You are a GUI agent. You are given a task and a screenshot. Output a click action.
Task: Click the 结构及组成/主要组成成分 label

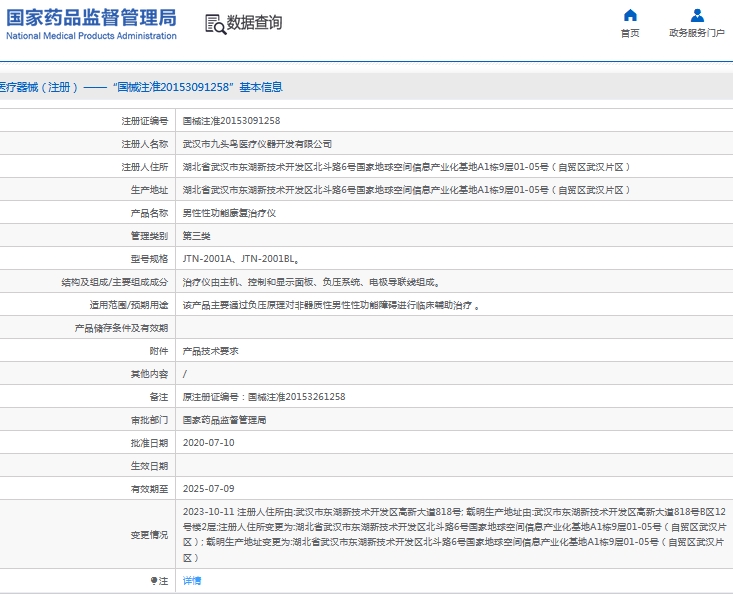(x=115, y=282)
